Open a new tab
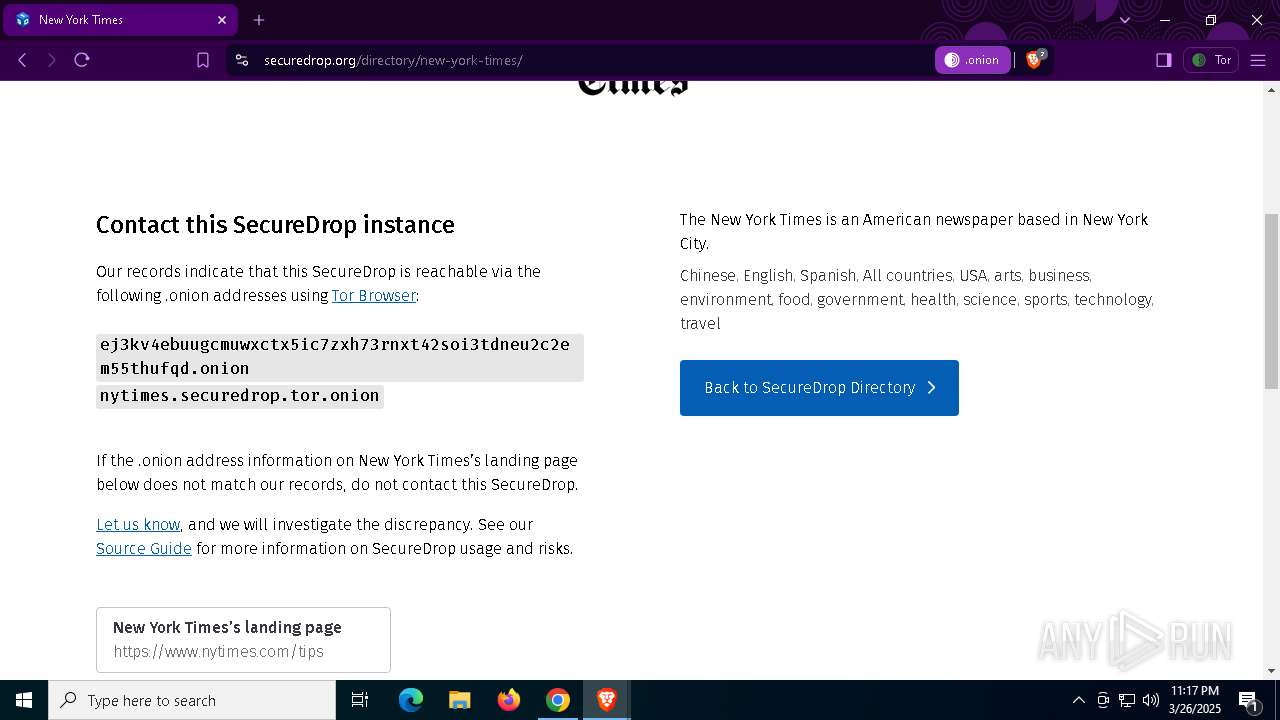The image size is (1280, 720). pyautogui.click(x=259, y=20)
